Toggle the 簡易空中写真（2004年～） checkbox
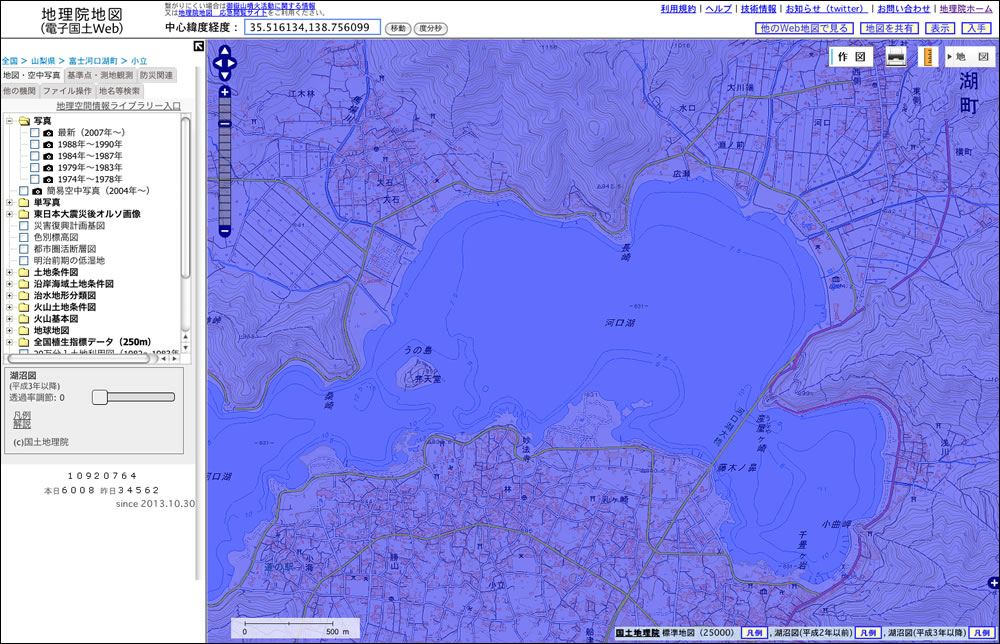This screenshot has width=1000, height=644. click(24, 190)
